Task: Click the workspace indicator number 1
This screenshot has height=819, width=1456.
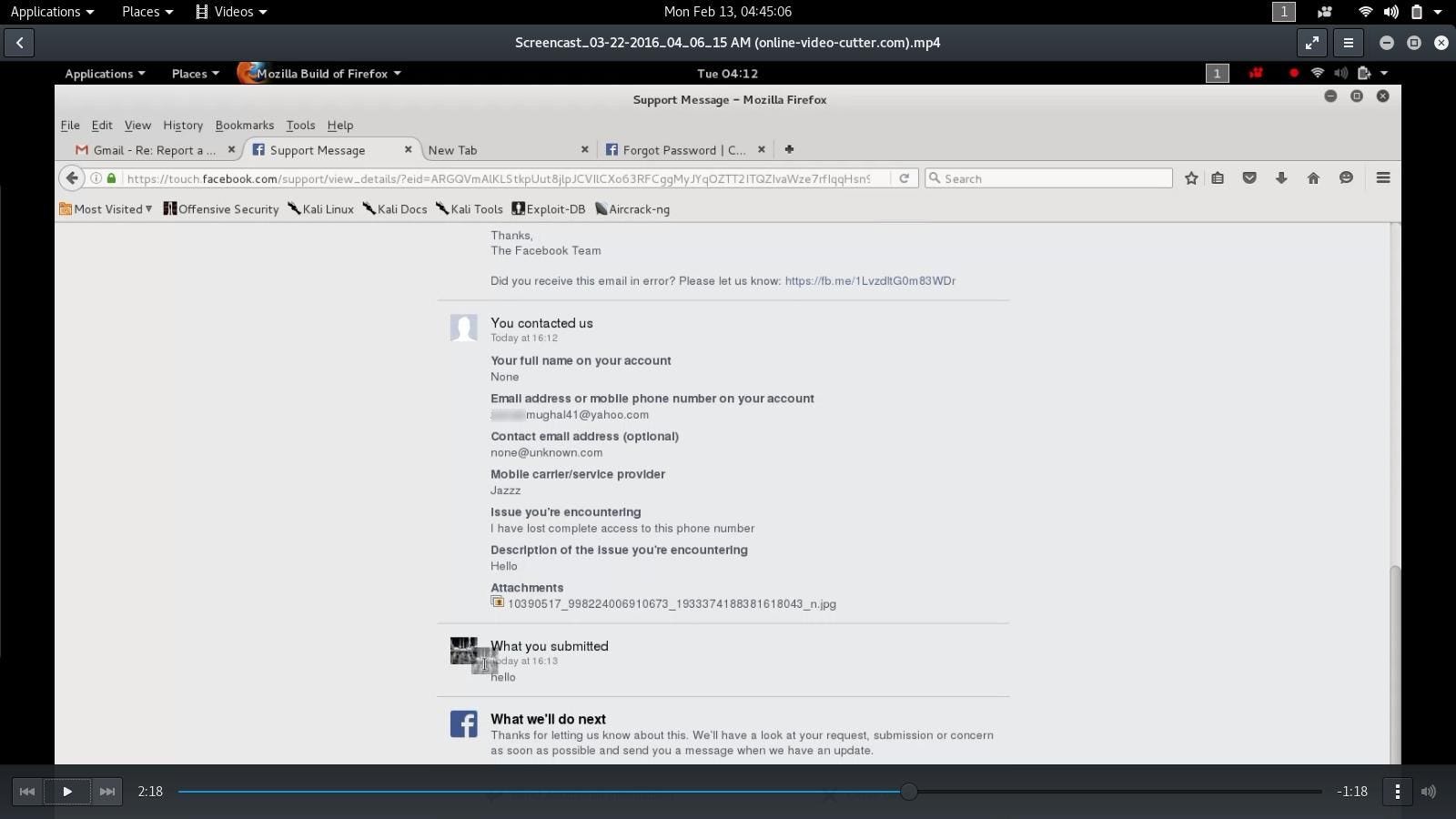Action: [1283, 12]
